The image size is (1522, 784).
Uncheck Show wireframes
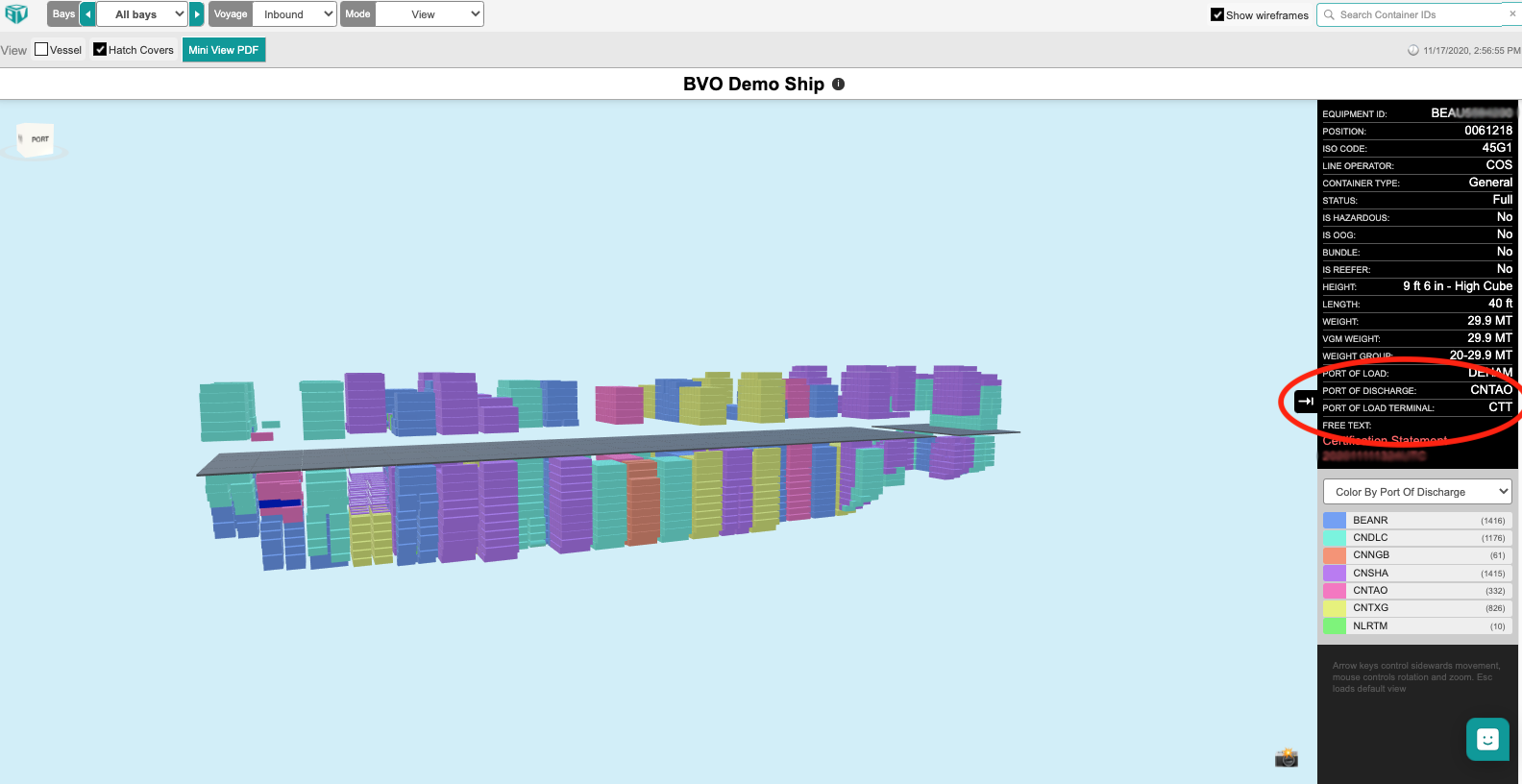[1217, 15]
